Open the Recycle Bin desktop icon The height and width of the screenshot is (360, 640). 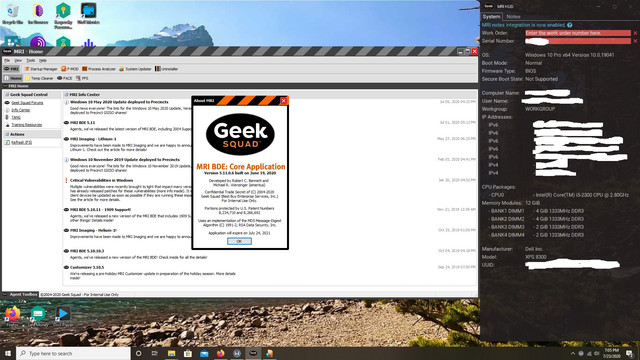click(x=12, y=13)
